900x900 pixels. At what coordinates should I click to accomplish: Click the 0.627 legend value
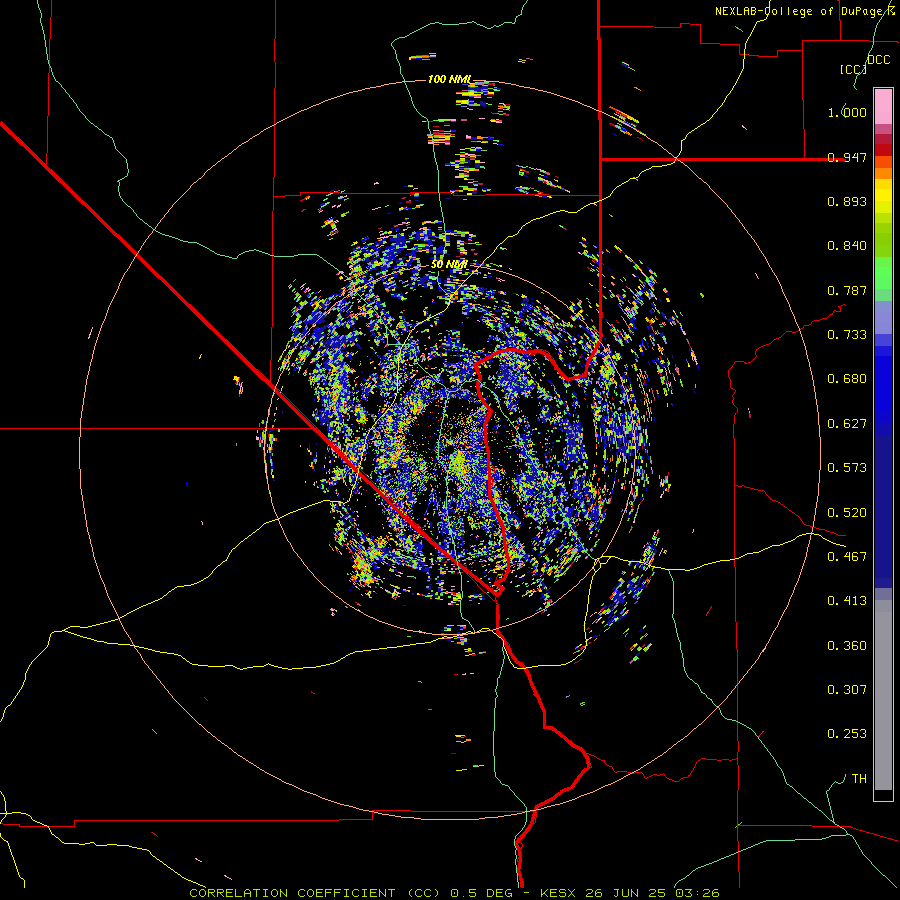pos(847,424)
